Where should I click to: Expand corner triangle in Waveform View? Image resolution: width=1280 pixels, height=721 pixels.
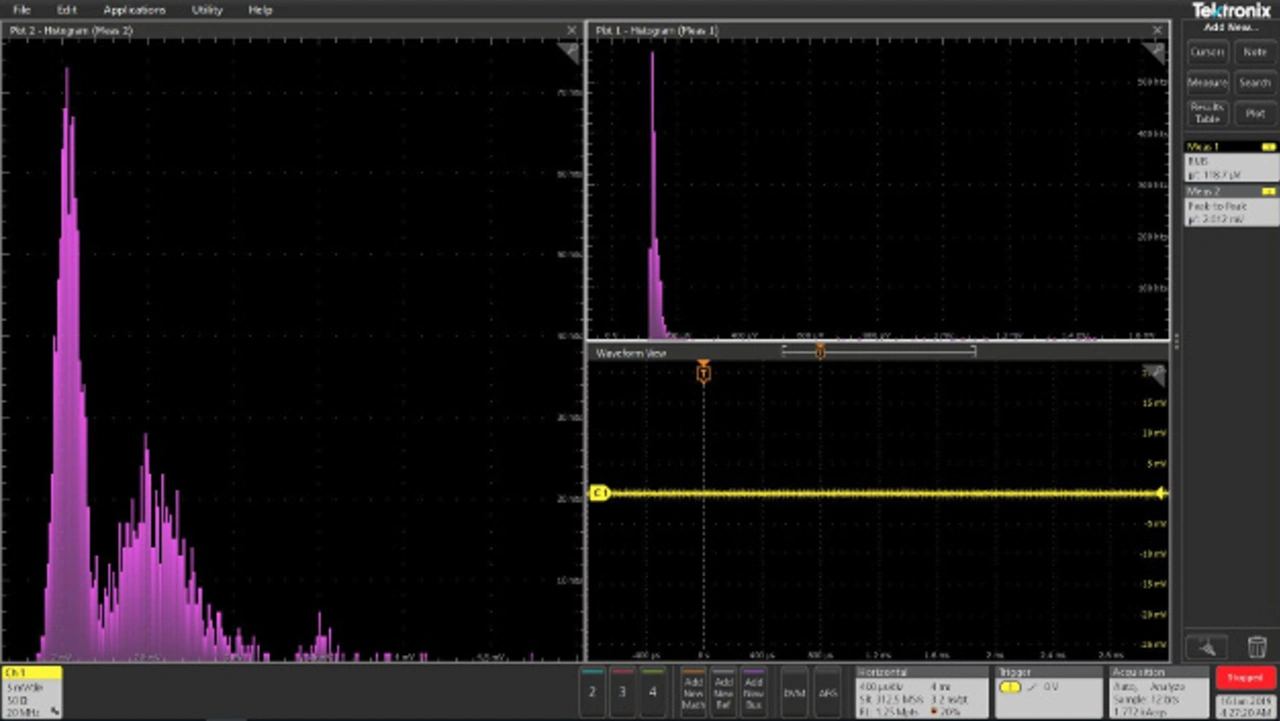[1155, 375]
